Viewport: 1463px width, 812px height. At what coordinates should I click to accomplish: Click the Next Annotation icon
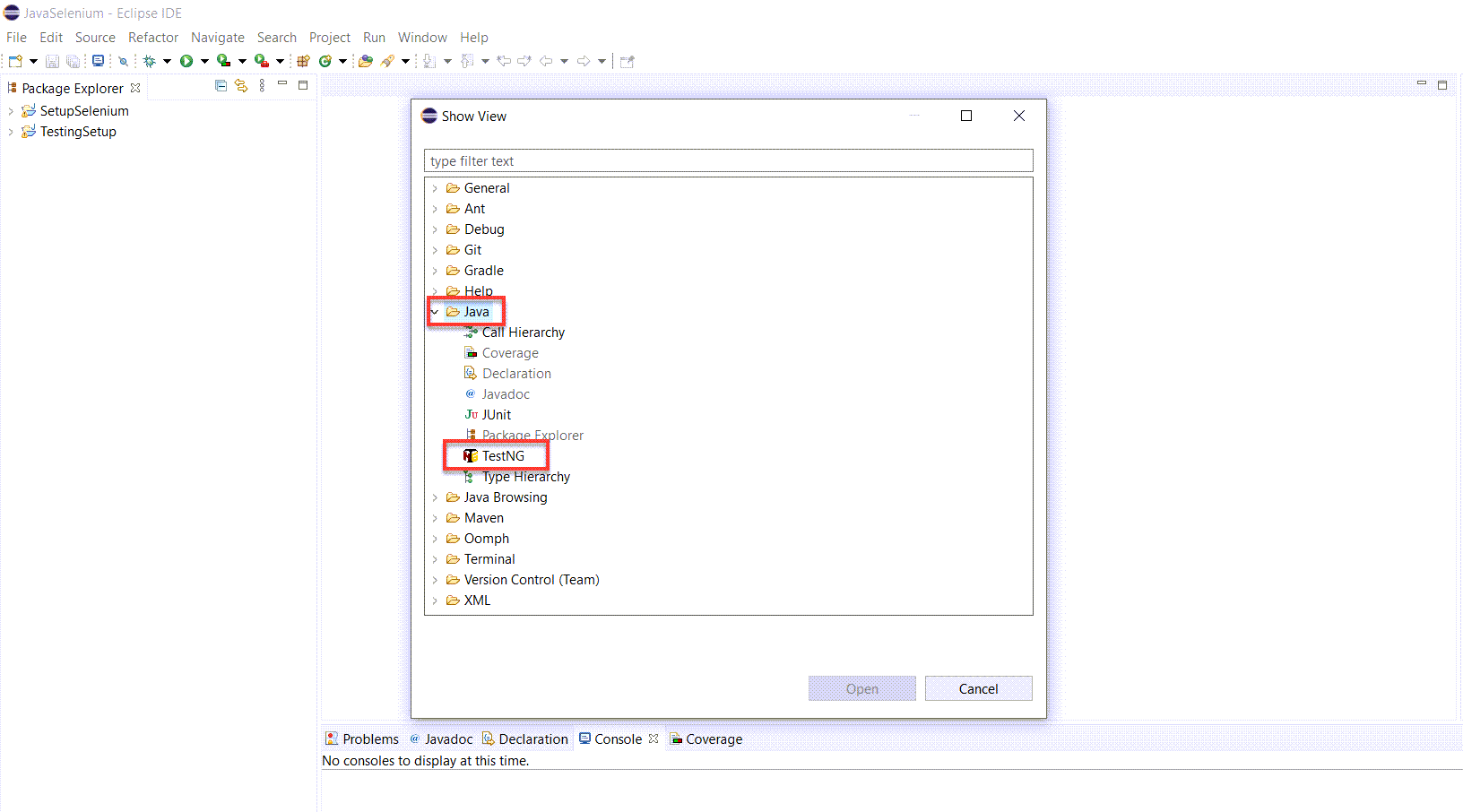pos(429,61)
